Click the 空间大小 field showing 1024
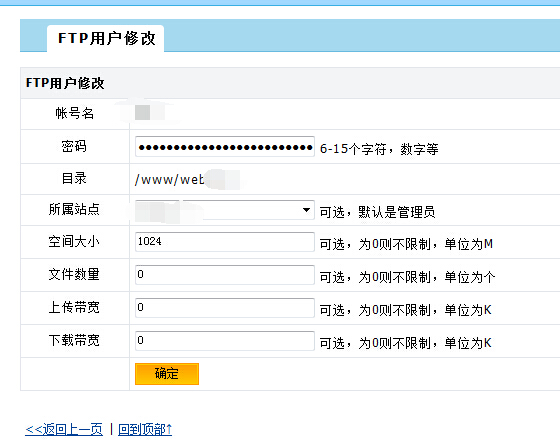Viewport: 560px width, 445px height. point(225,242)
